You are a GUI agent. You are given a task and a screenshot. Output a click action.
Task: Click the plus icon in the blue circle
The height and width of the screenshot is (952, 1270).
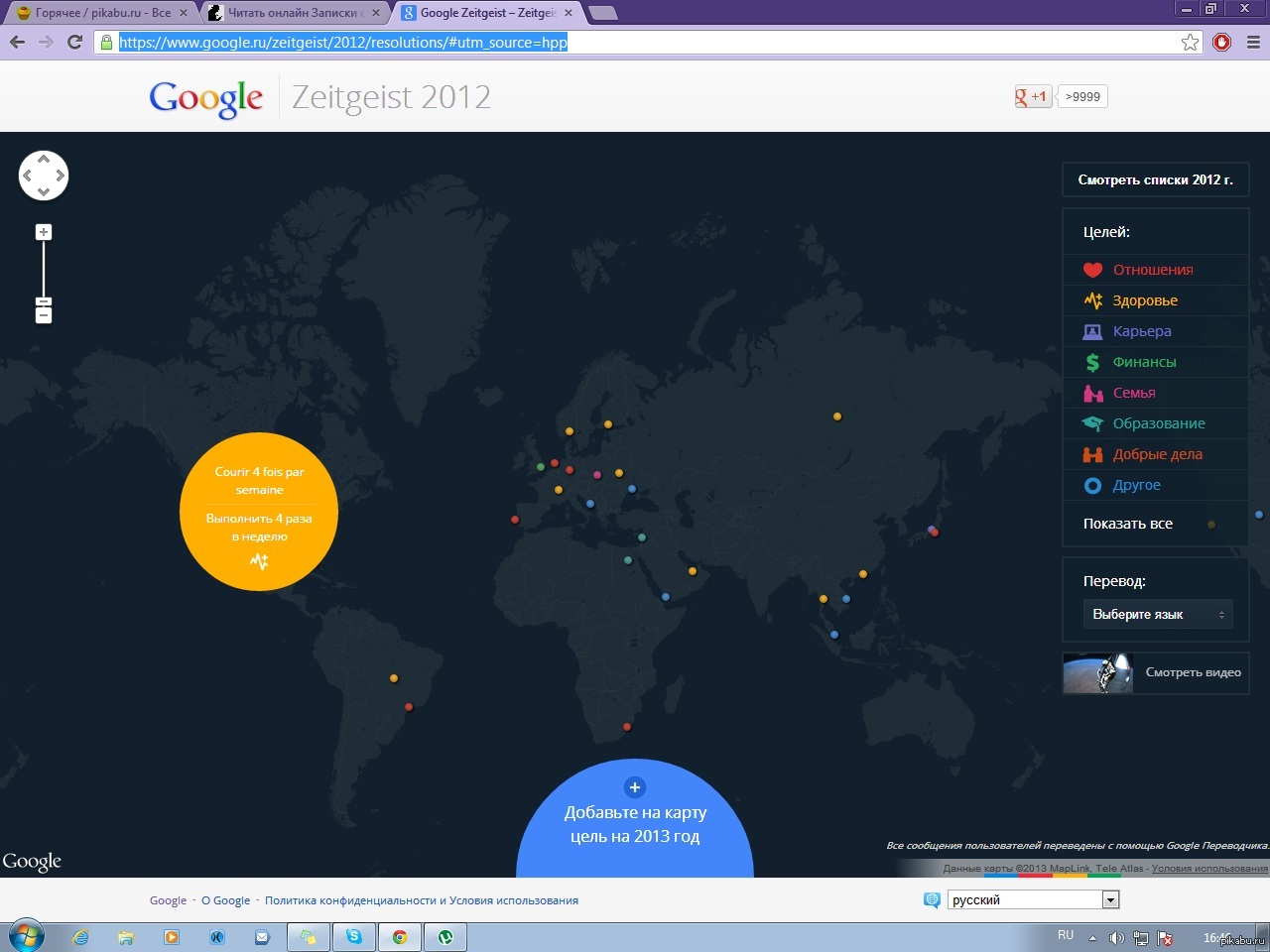tap(635, 787)
